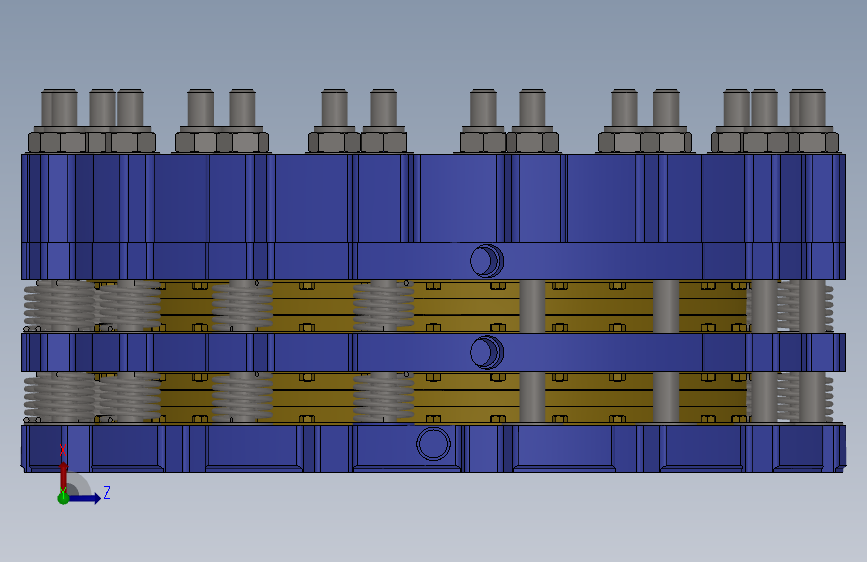Select the circular hole in the top blue plate
The image size is (867, 562).
pyautogui.click(x=487, y=261)
